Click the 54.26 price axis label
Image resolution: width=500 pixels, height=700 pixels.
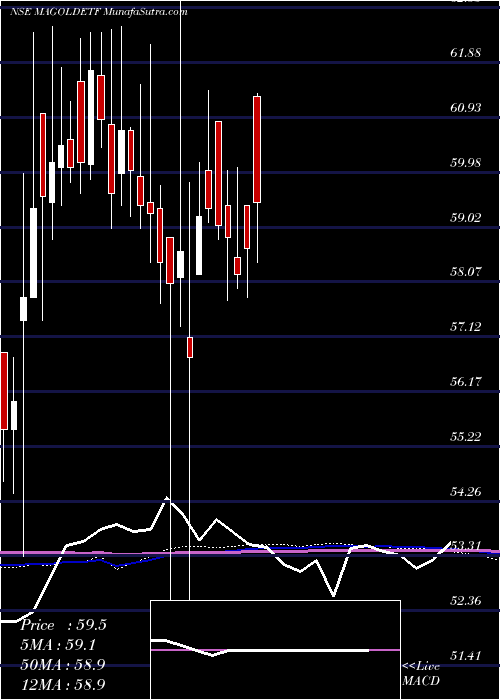point(465,492)
